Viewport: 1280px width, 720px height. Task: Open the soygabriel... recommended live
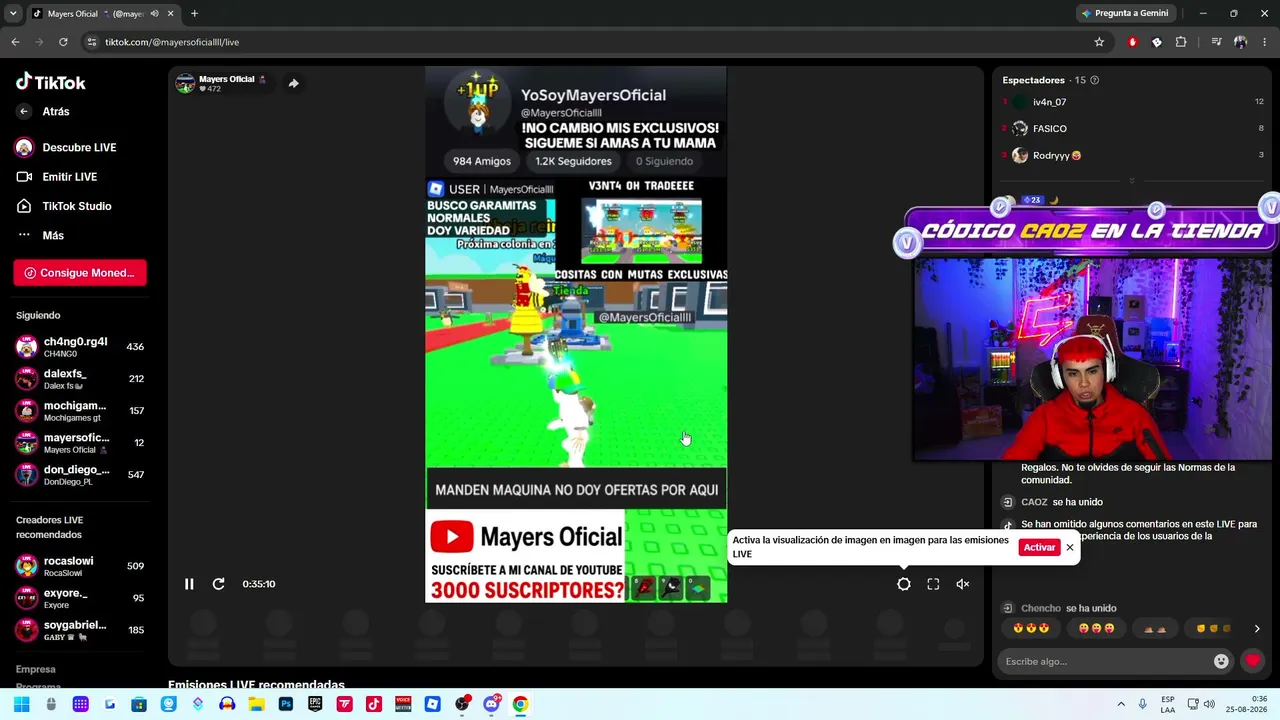point(80,630)
